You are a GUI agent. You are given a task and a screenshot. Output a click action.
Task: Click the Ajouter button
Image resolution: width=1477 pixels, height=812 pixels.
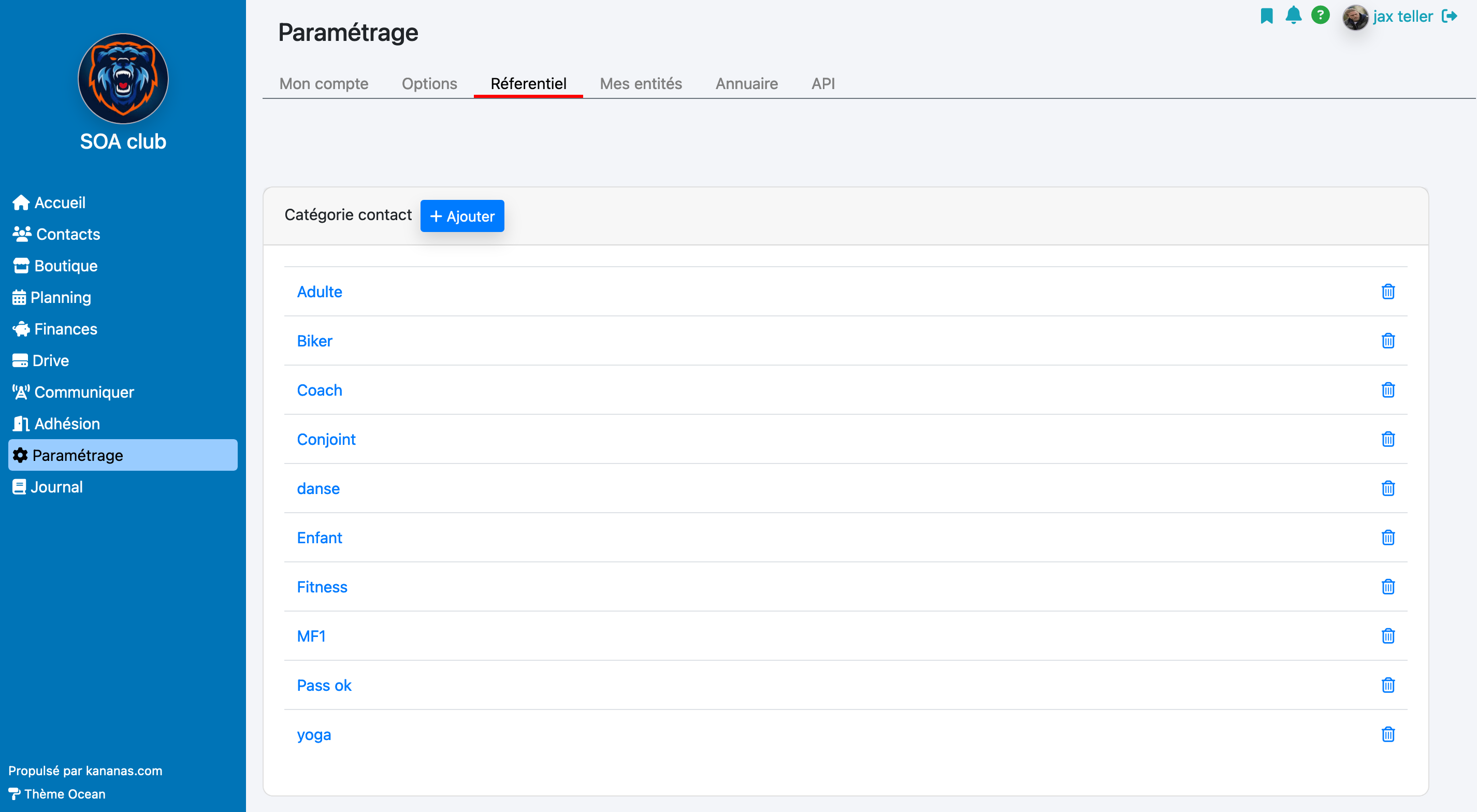[x=461, y=216]
